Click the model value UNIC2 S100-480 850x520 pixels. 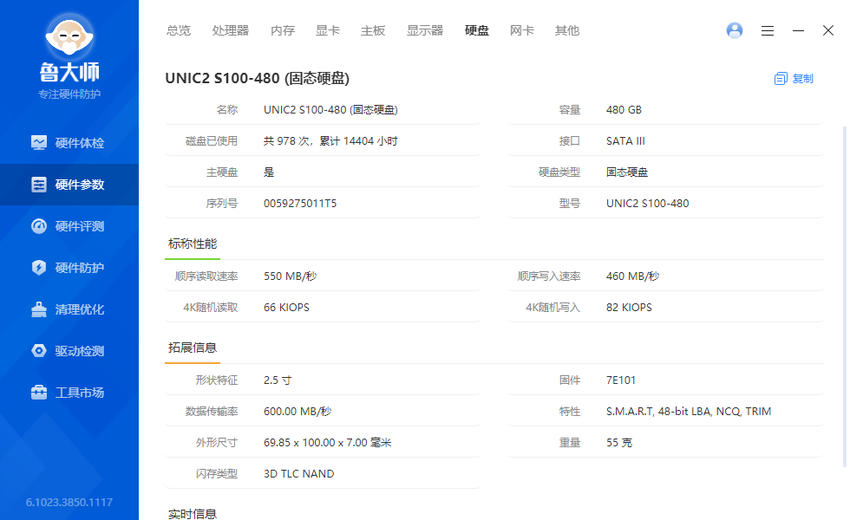click(647, 203)
